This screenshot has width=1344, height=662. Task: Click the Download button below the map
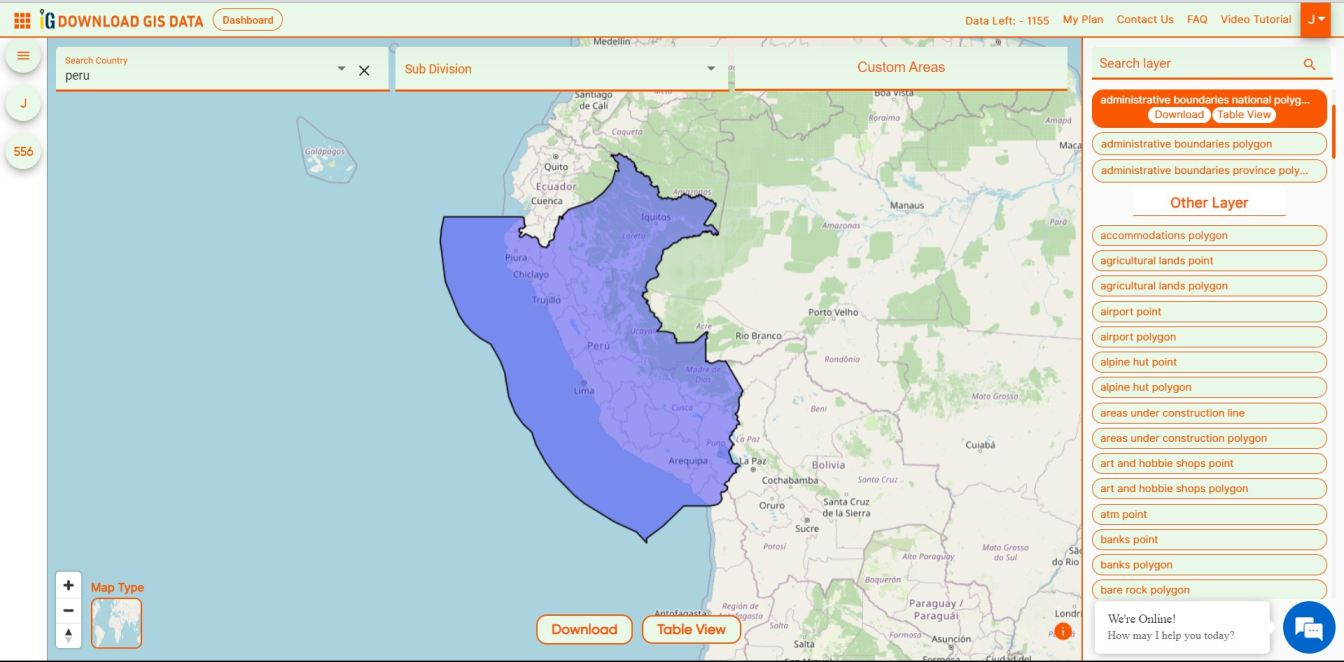pyautogui.click(x=584, y=630)
